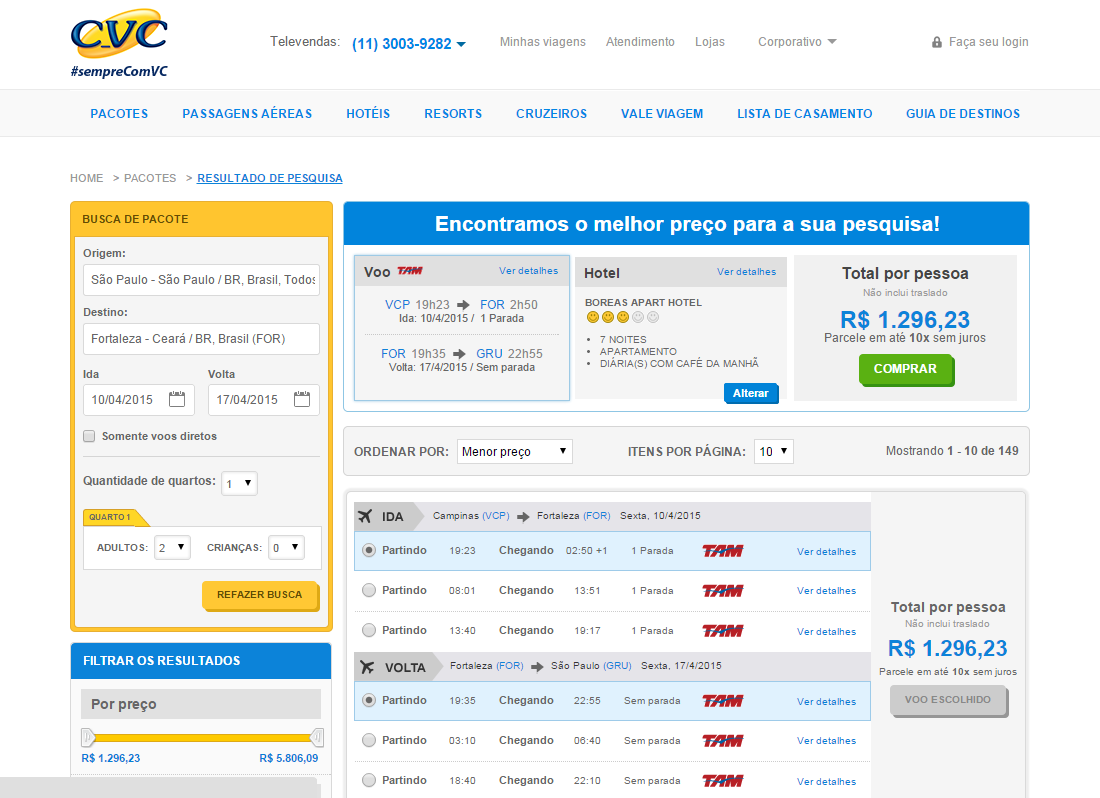Viewport: 1100px width, 798px height.
Task: Click TAM logo on the 03:10 return row
Action: point(723,741)
